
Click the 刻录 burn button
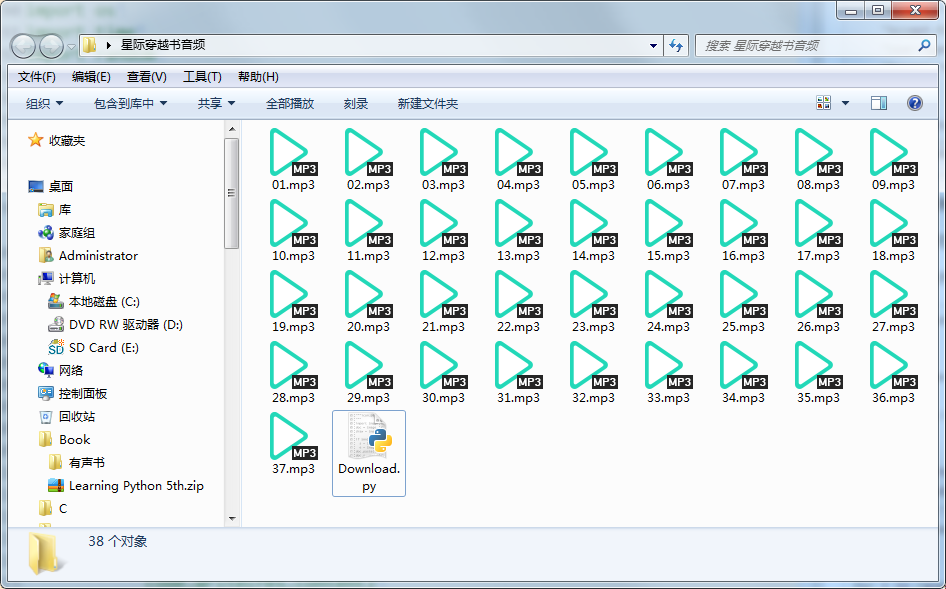click(x=356, y=104)
